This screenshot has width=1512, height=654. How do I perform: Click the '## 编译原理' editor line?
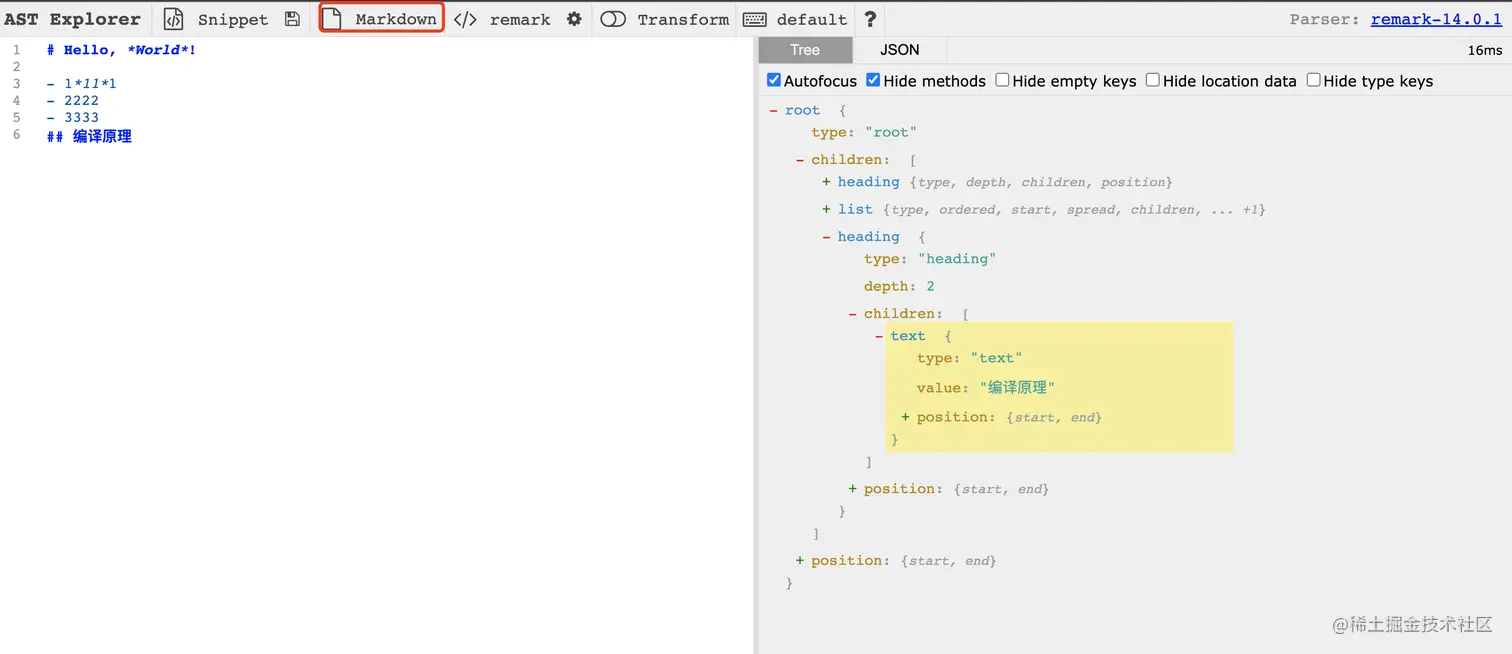point(89,135)
